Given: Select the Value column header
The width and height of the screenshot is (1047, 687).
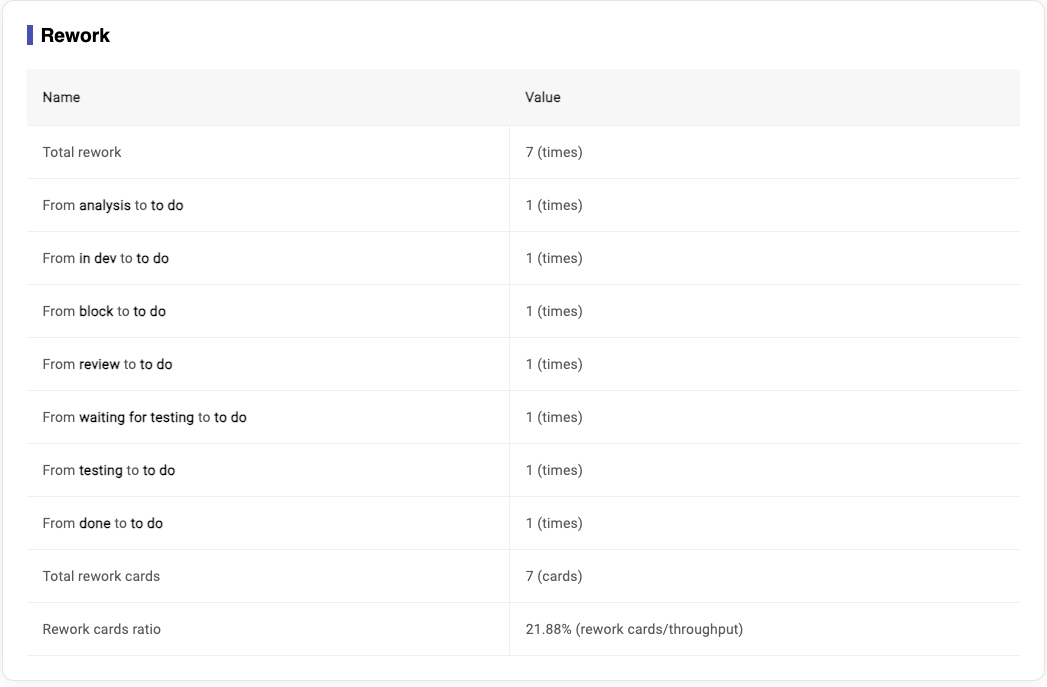Looking at the screenshot, I should coord(543,97).
